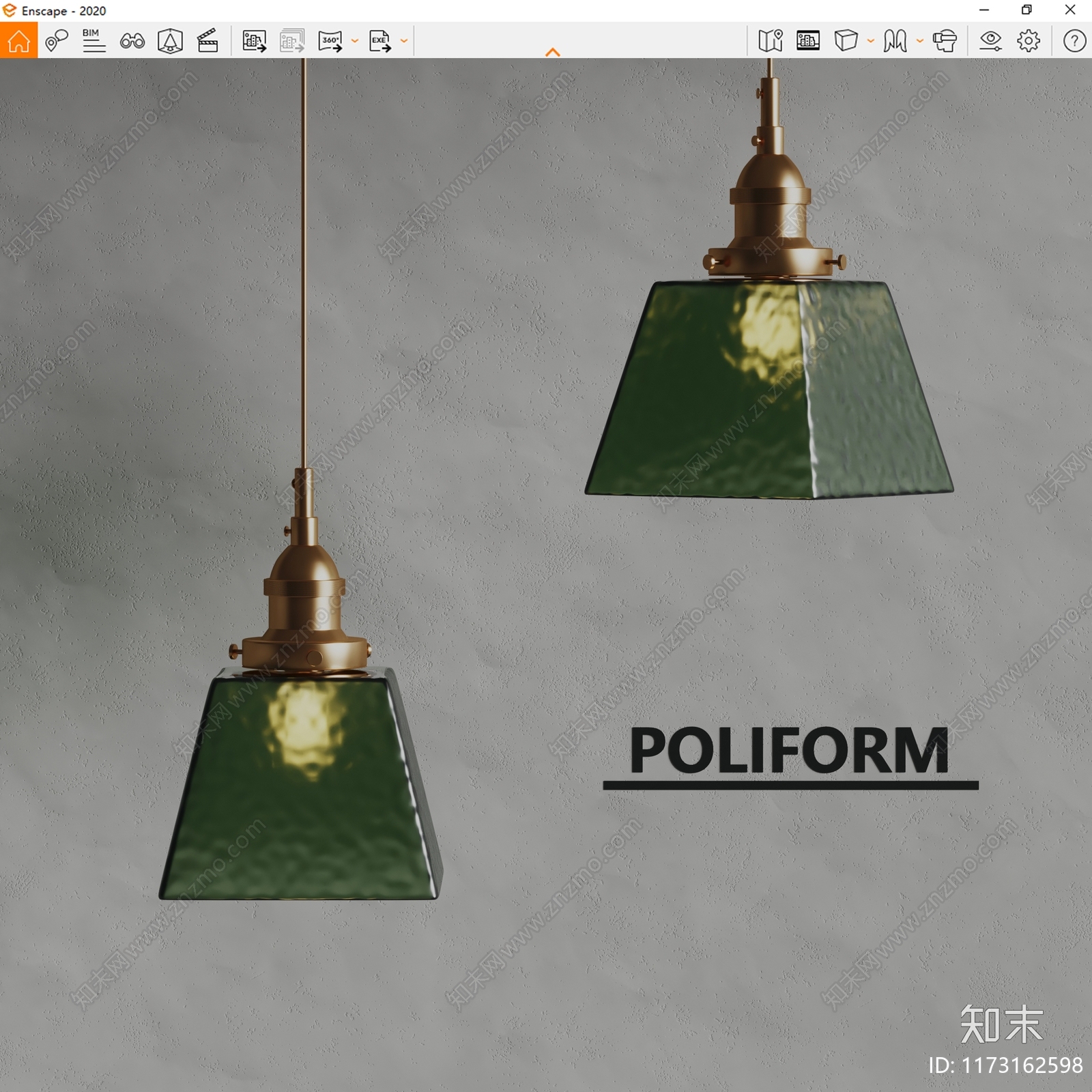Expand the navigation mode dropdown arrow

[920, 41]
